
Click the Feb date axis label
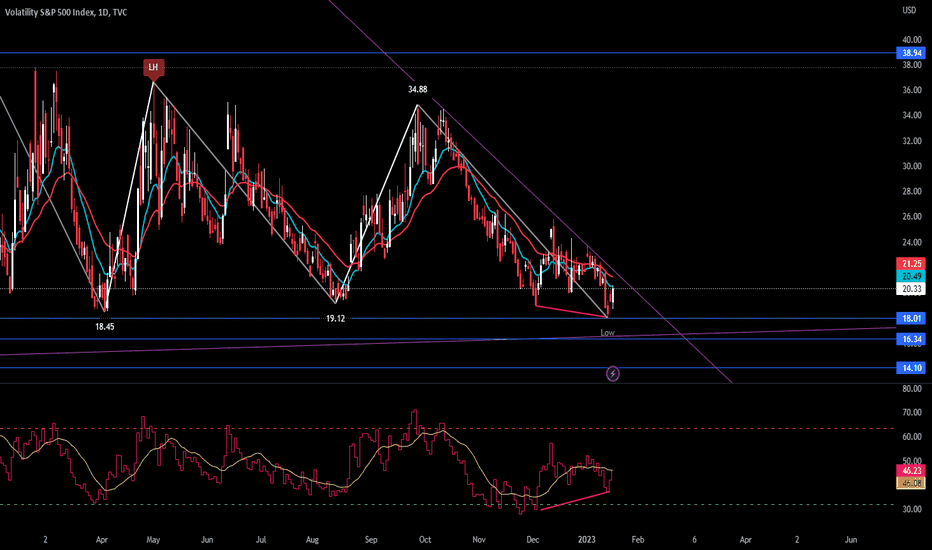click(x=638, y=539)
